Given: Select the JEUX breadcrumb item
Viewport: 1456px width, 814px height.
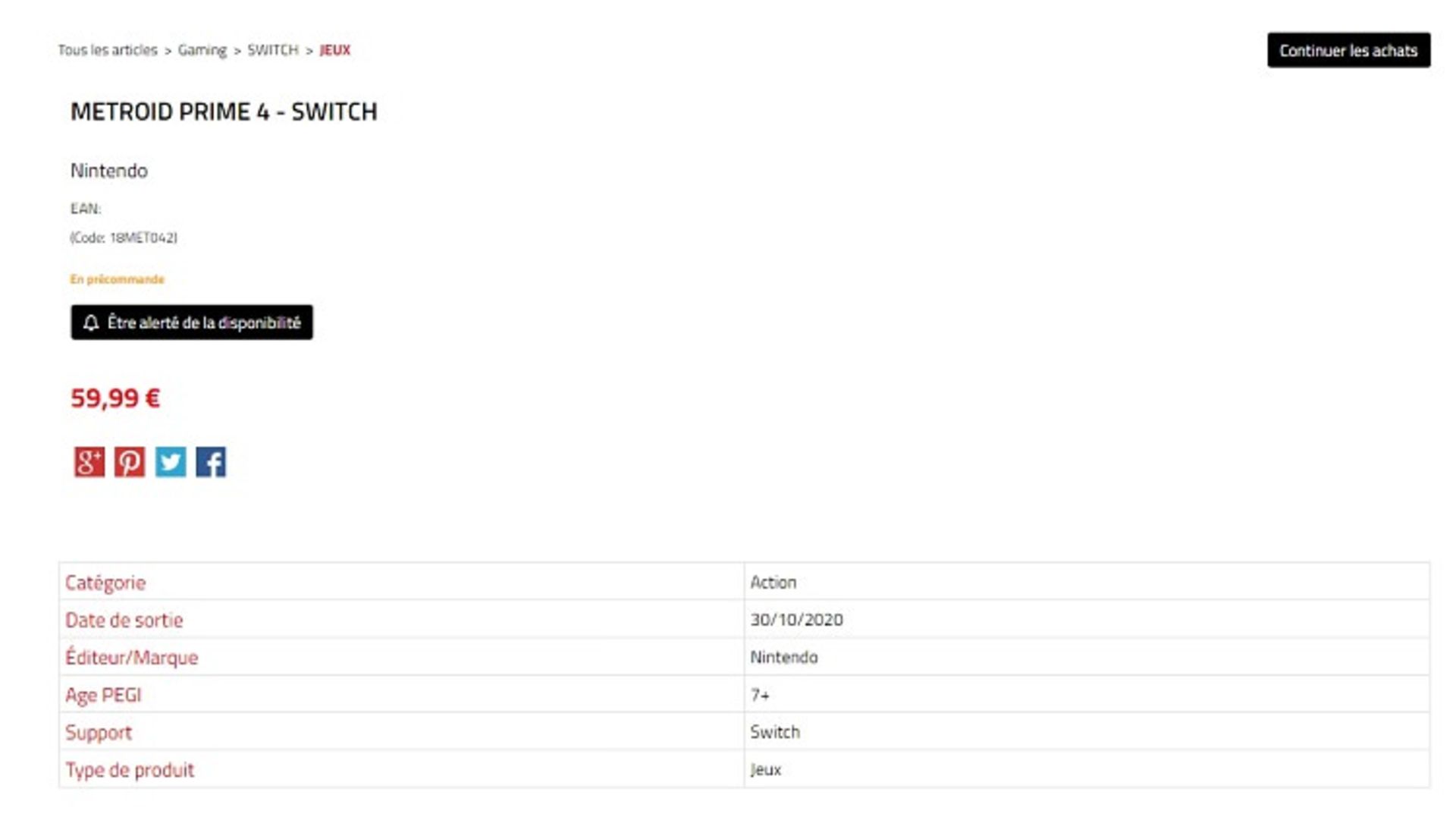Looking at the screenshot, I should (x=335, y=50).
